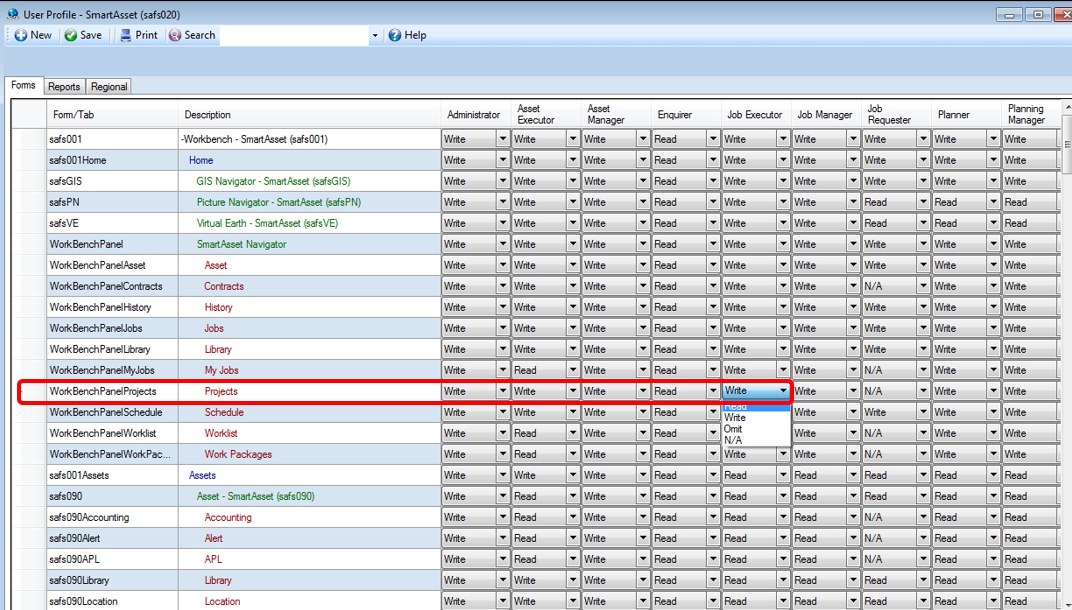
Task: Click the Assets description link
Action: tap(204, 474)
